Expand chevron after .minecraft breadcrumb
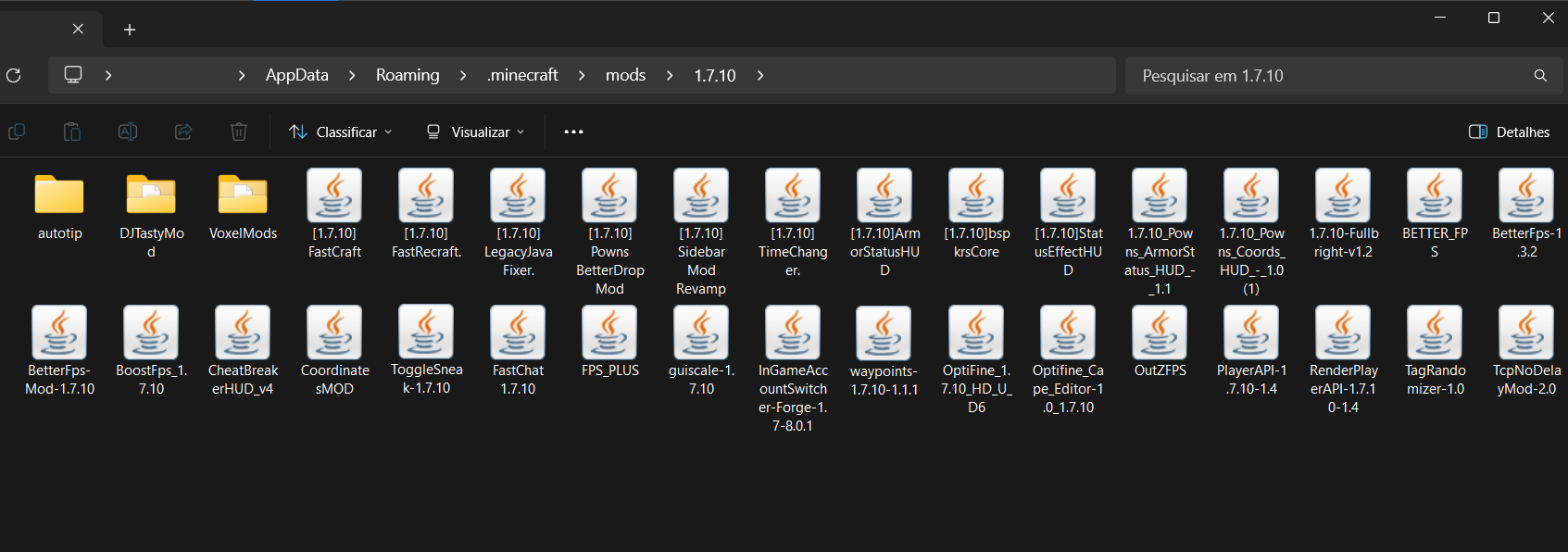The image size is (1568, 552). point(582,75)
